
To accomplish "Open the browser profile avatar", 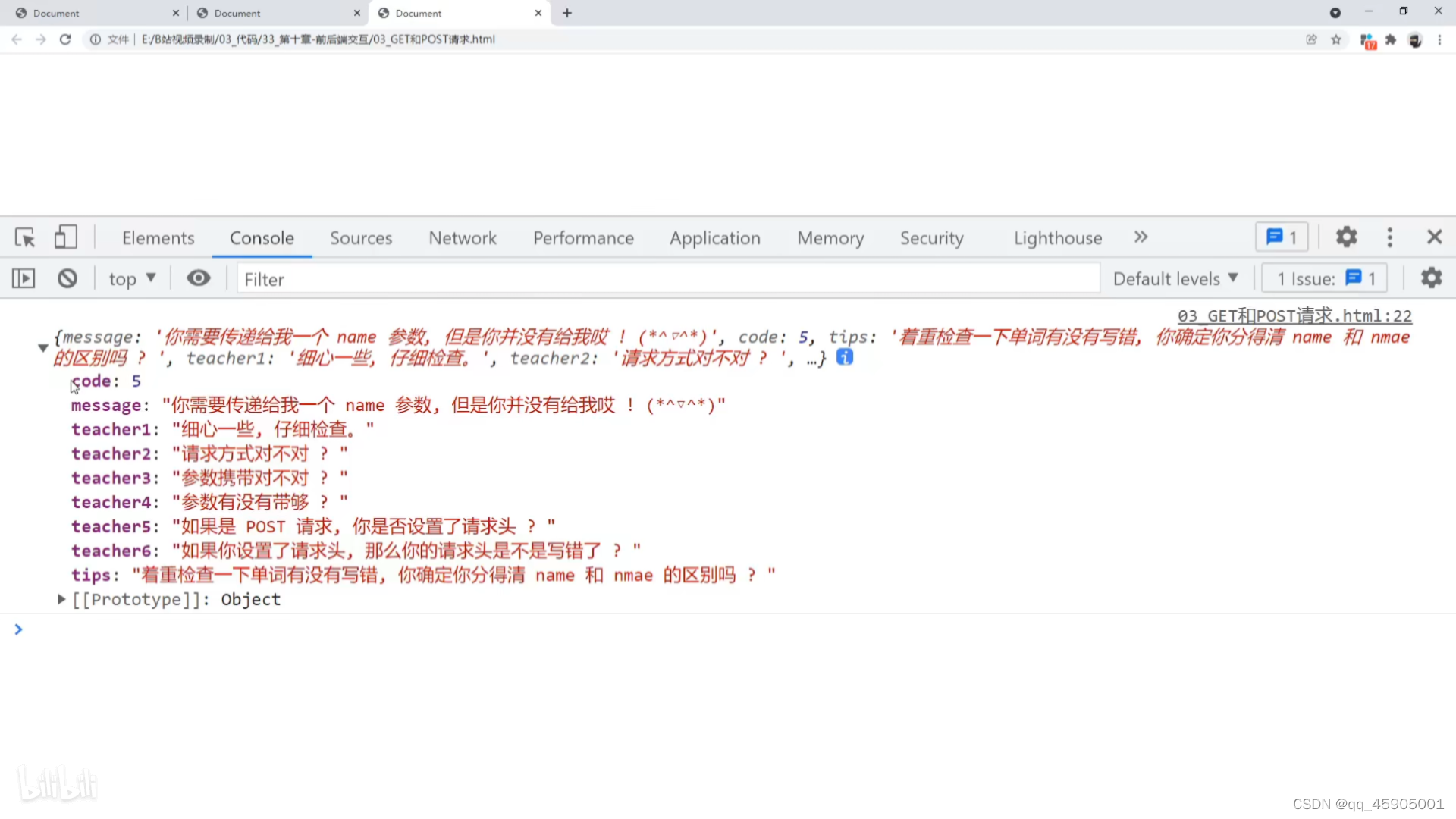I will [x=1416, y=39].
